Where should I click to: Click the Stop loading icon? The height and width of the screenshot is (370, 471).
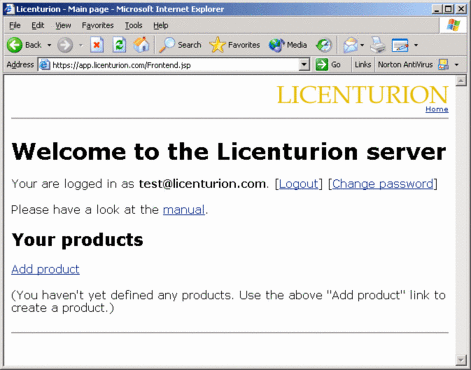tap(97, 45)
